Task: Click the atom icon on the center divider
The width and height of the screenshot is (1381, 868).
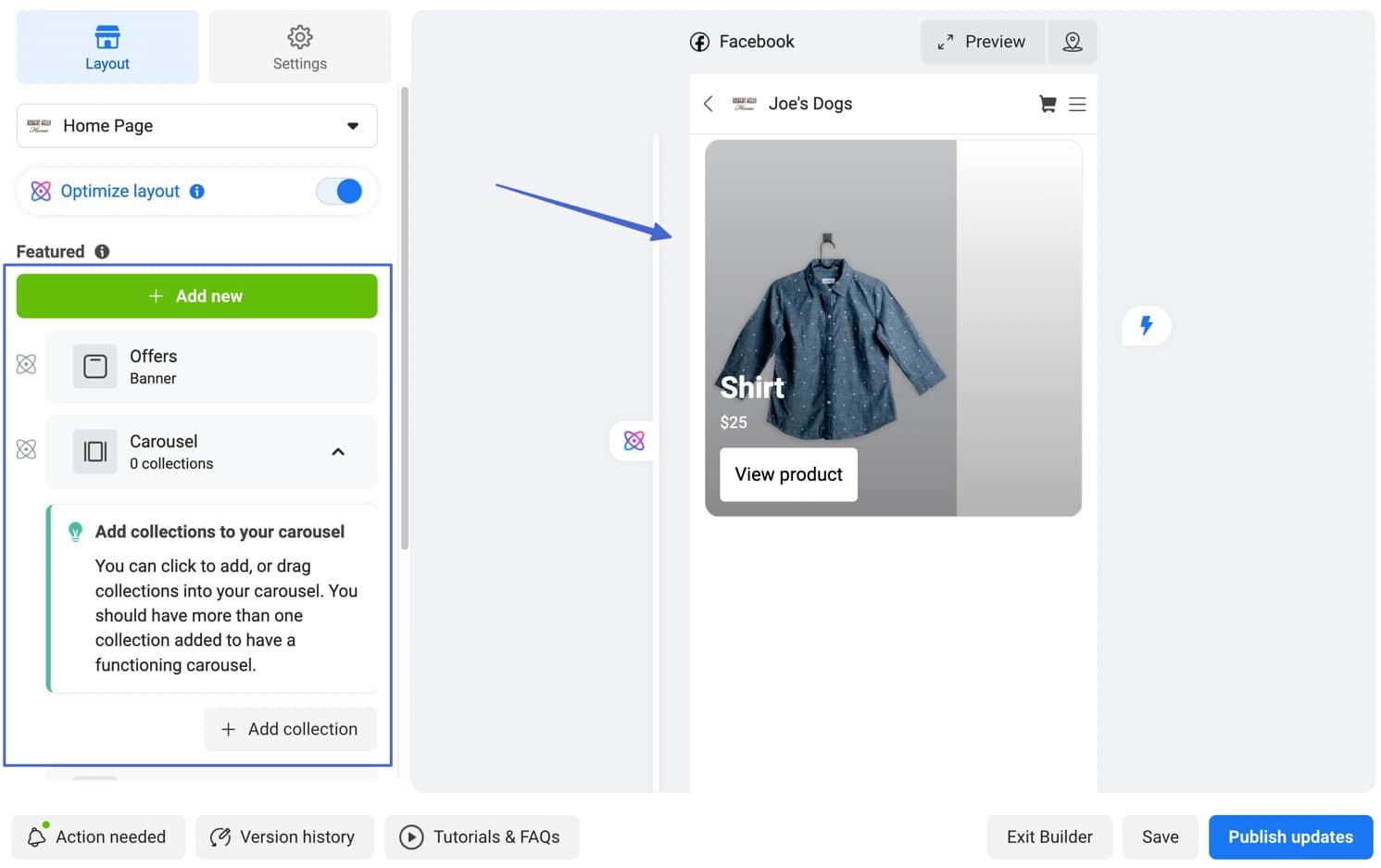Action: tap(633, 441)
